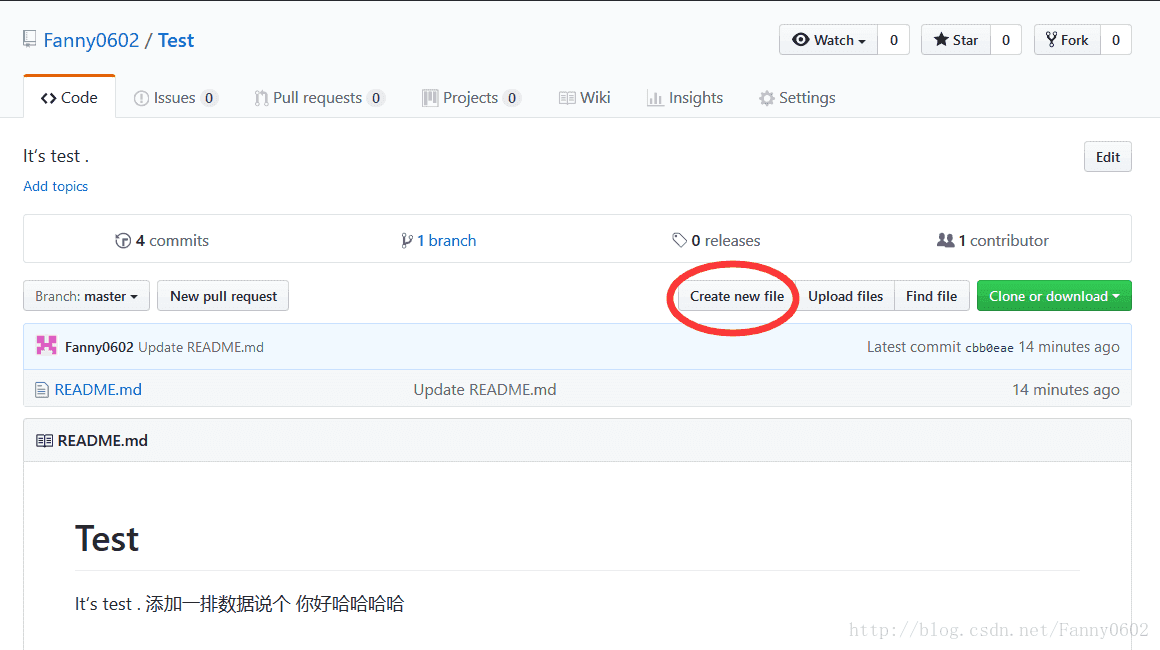Expand the Branch: master dropdown
The image size is (1160, 650).
(87, 296)
